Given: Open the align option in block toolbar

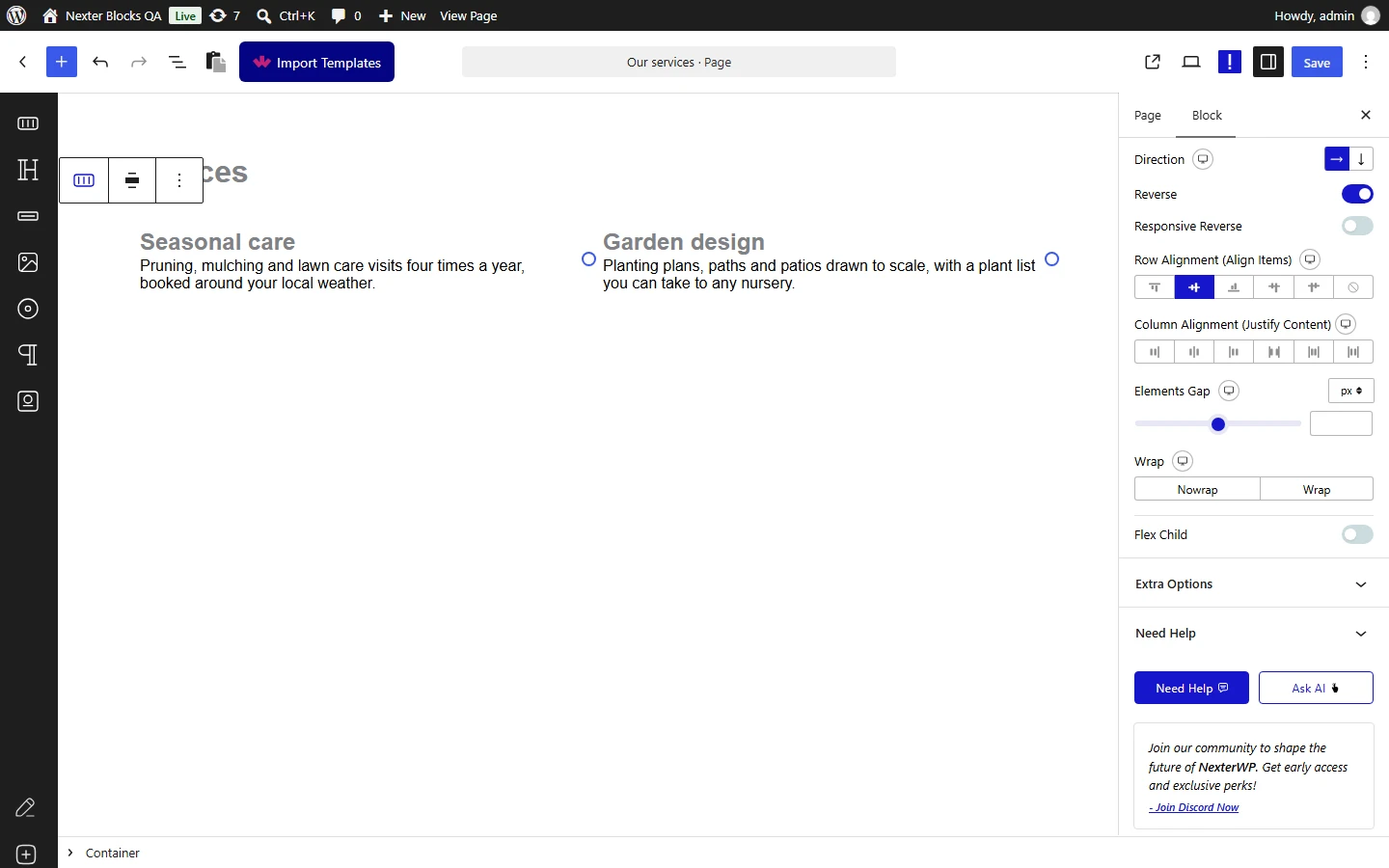Looking at the screenshot, I should click(x=132, y=180).
